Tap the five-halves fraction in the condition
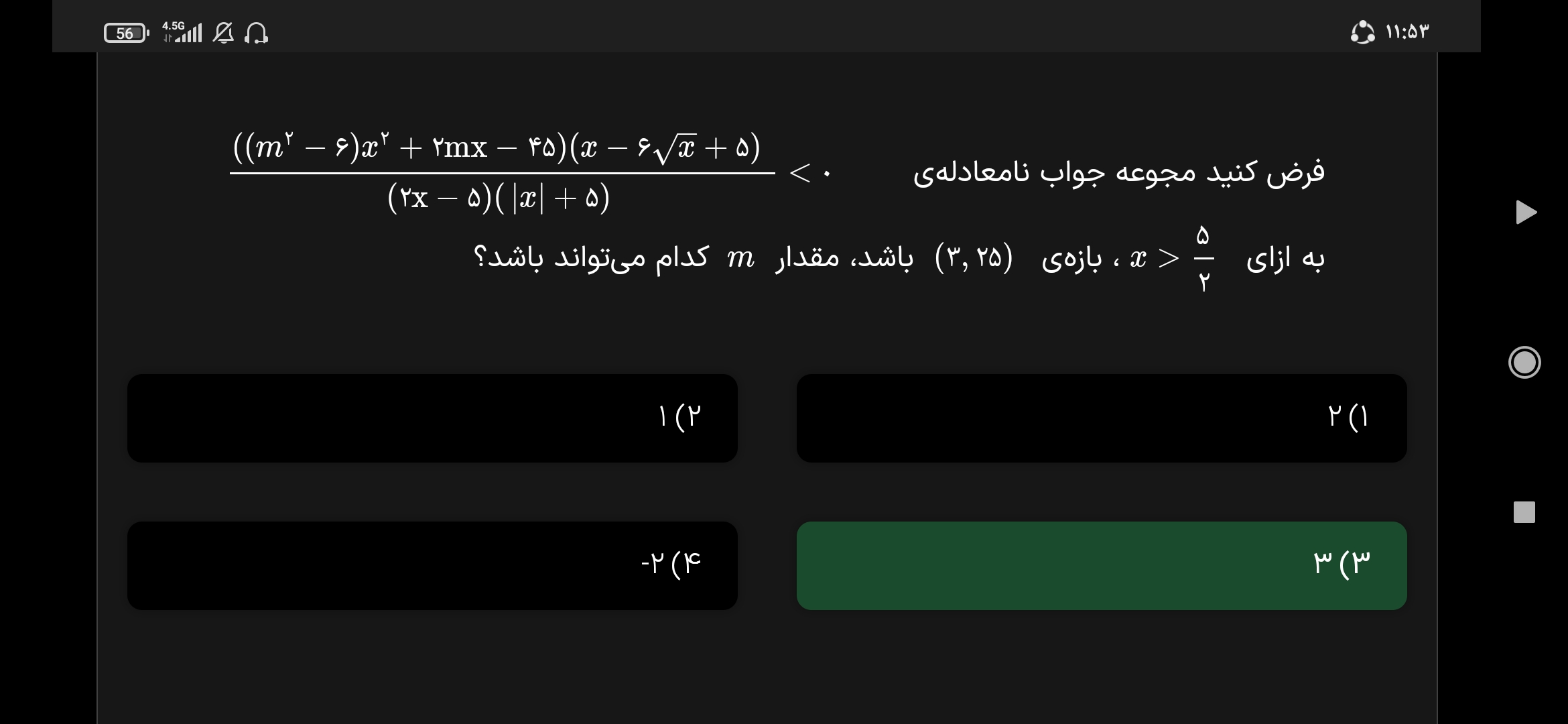The height and width of the screenshot is (724, 1568). (1203, 258)
